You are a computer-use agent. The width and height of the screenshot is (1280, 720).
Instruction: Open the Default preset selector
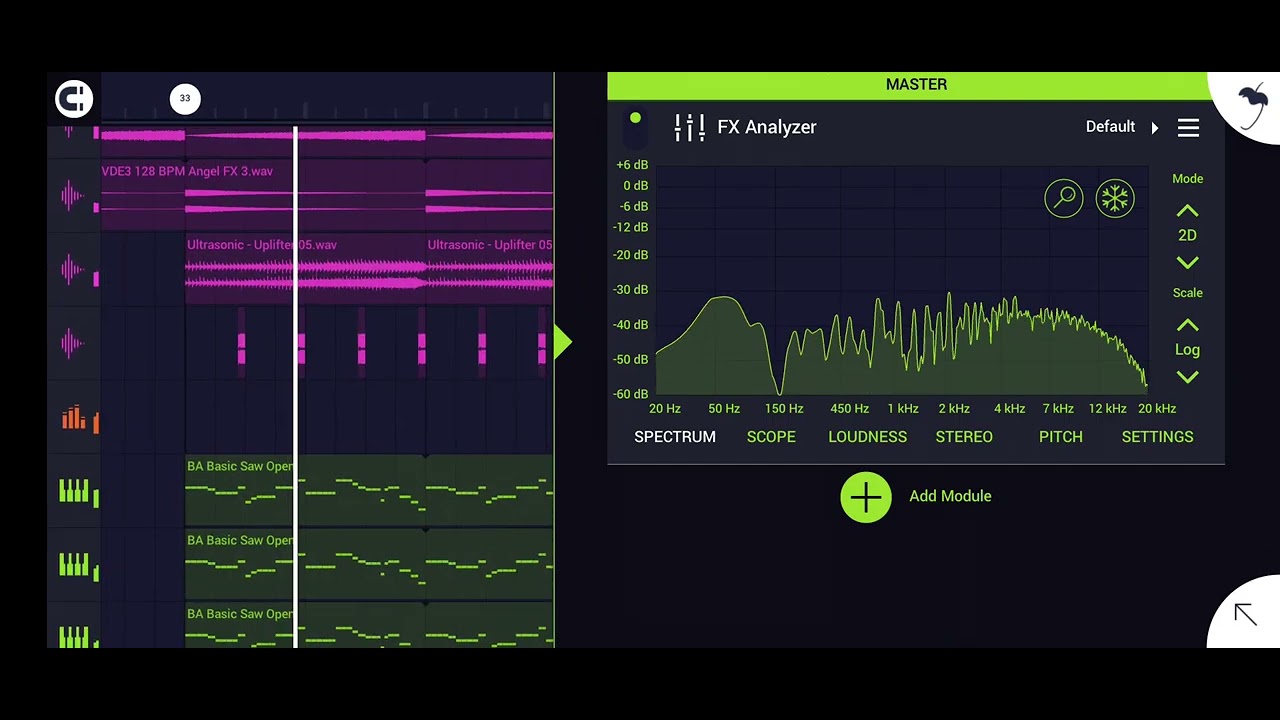point(1110,127)
